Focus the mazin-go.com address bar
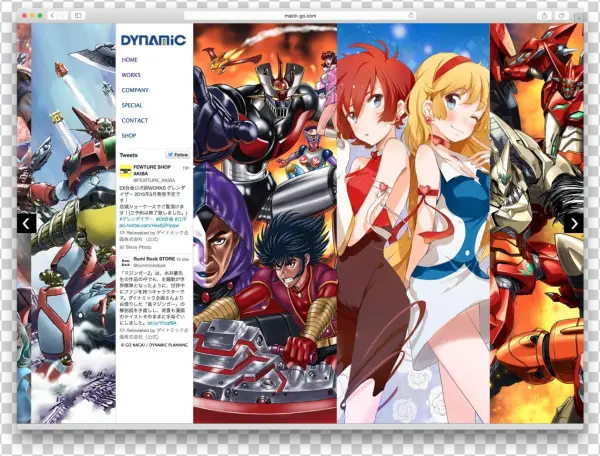Screen dimensions: 600x456 300,16
